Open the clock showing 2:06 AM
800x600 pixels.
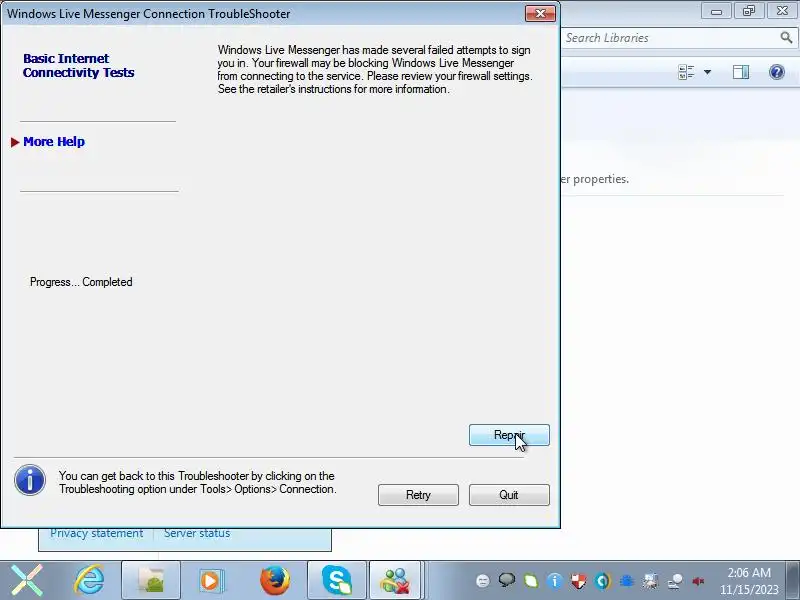[749, 581]
